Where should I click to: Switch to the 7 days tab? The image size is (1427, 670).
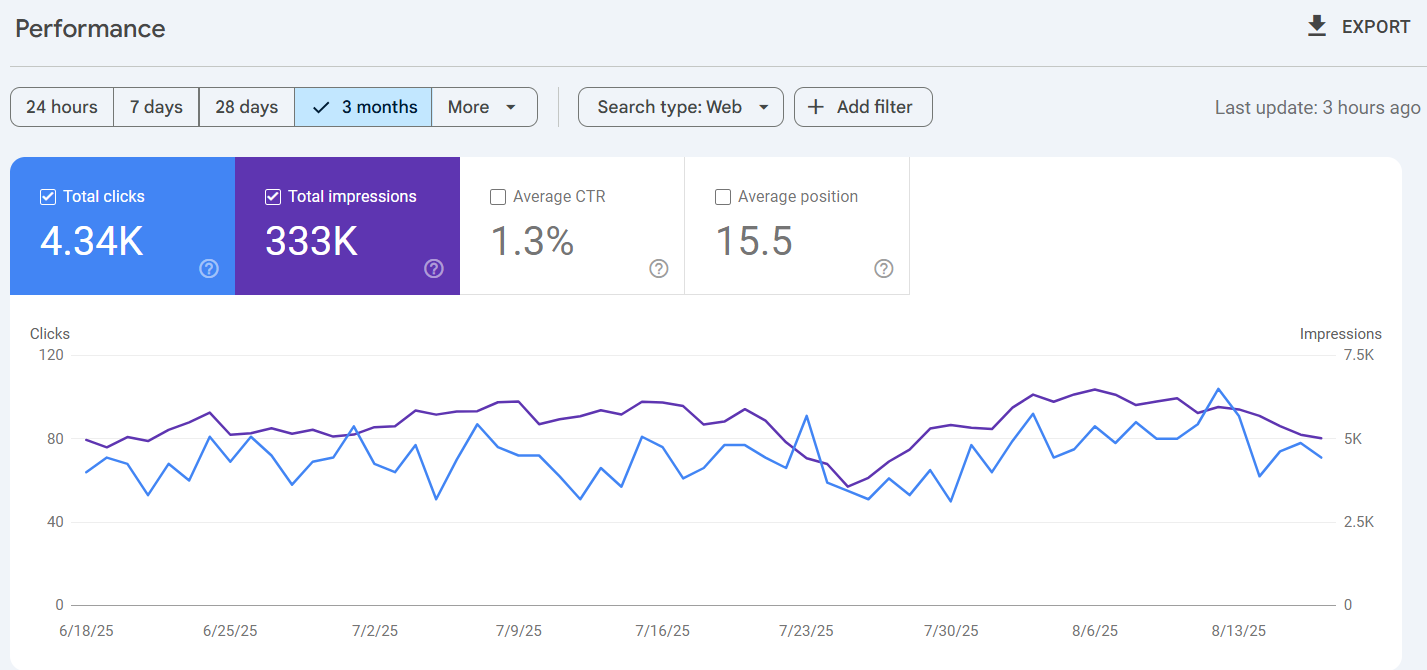(x=155, y=106)
